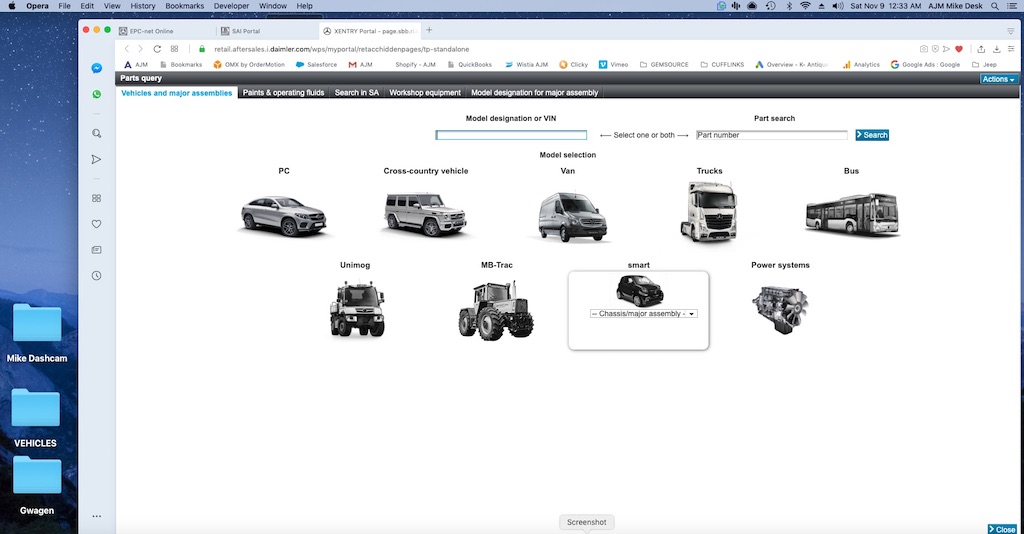This screenshot has height=534, width=1024.
Task: Choose the Cross-country vehicle image
Action: coord(426,214)
